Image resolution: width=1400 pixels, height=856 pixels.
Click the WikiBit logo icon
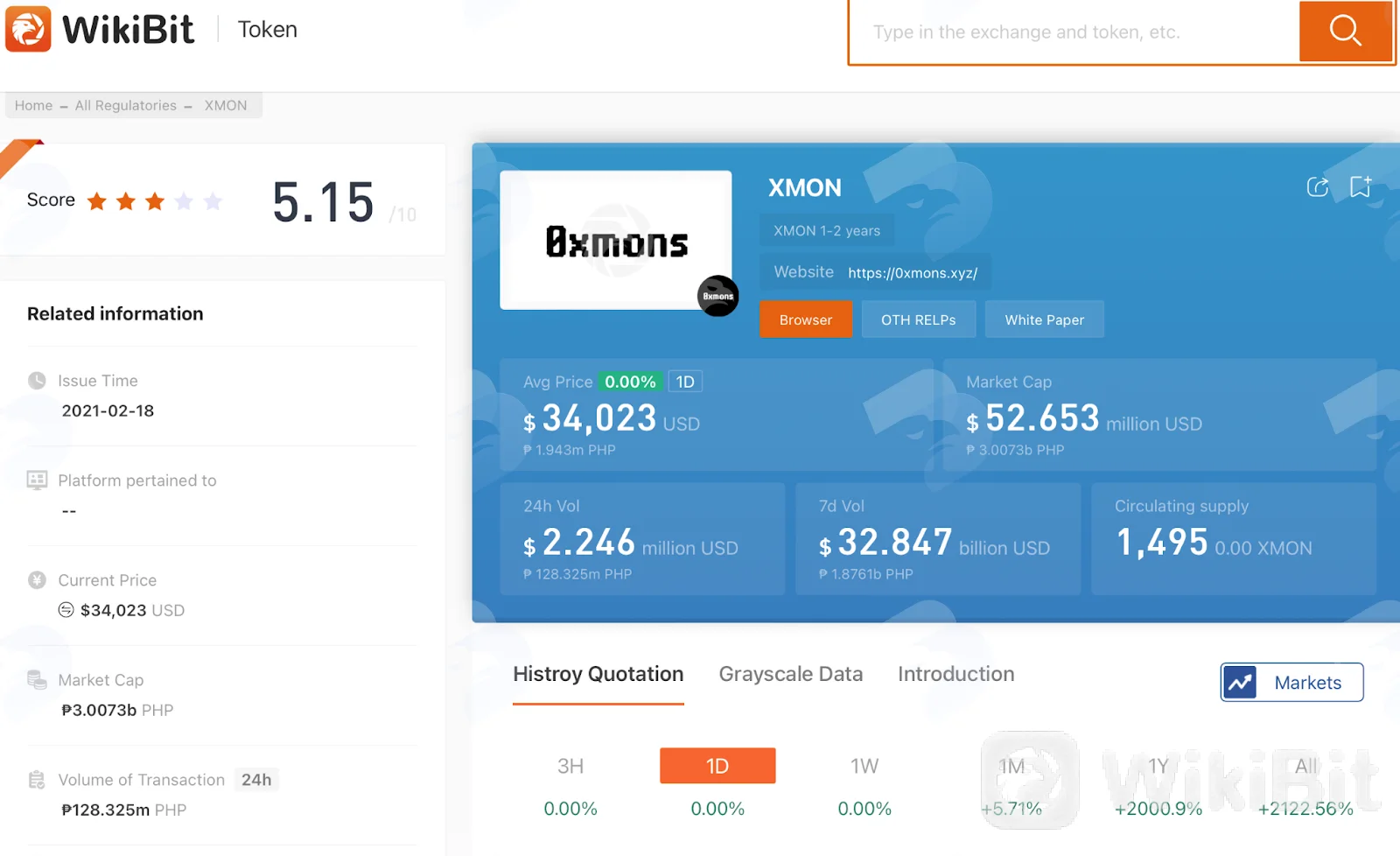(x=28, y=29)
